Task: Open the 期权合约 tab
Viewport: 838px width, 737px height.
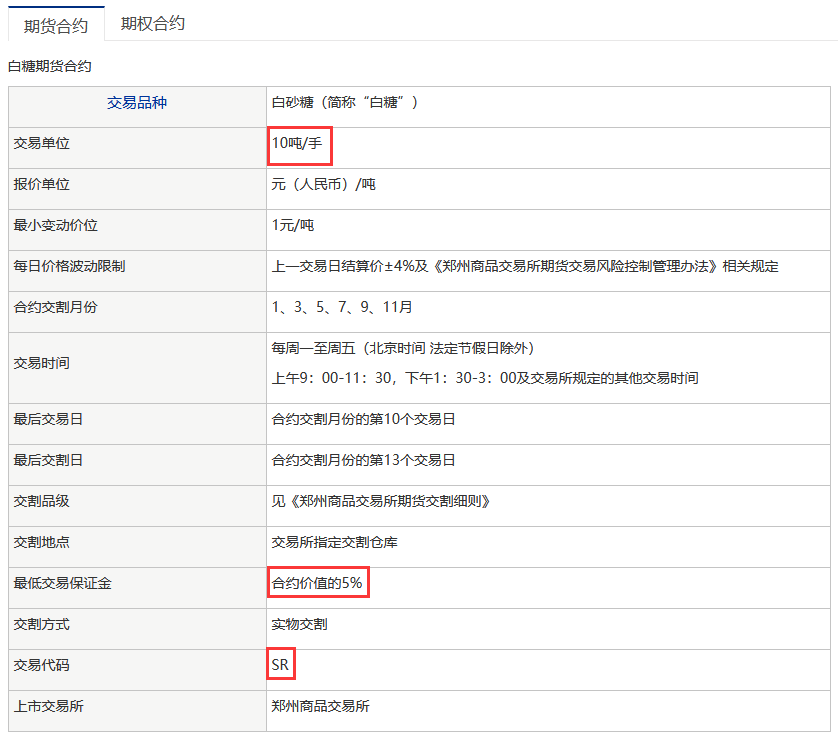Action: 152,24
